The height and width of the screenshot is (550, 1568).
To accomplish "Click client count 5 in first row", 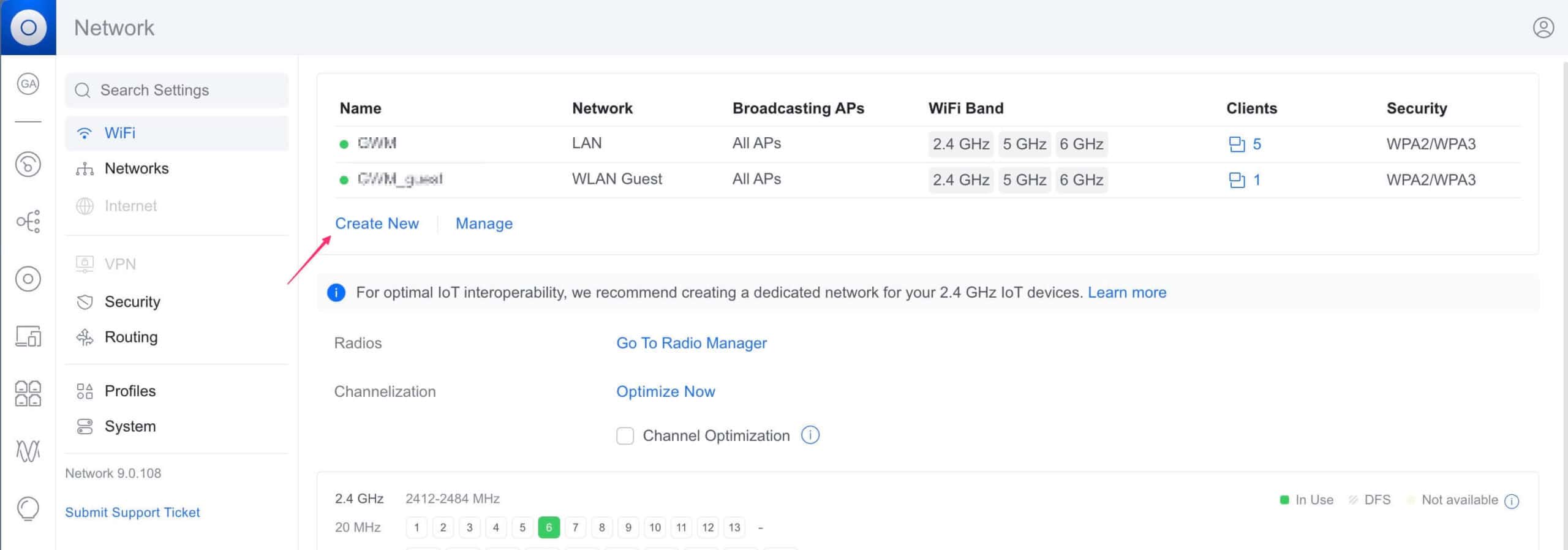I will (x=1257, y=144).
